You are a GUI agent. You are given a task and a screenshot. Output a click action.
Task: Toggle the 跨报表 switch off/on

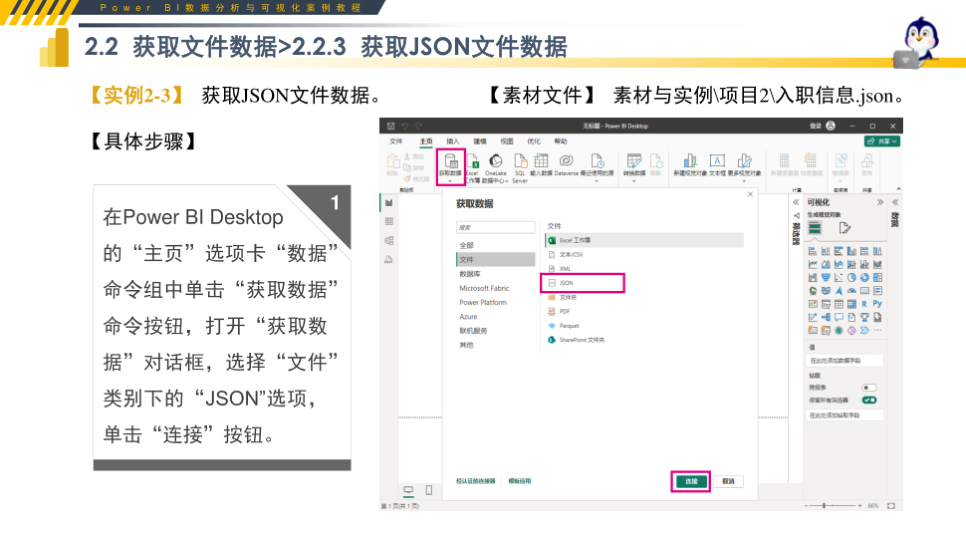(x=869, y=388)
